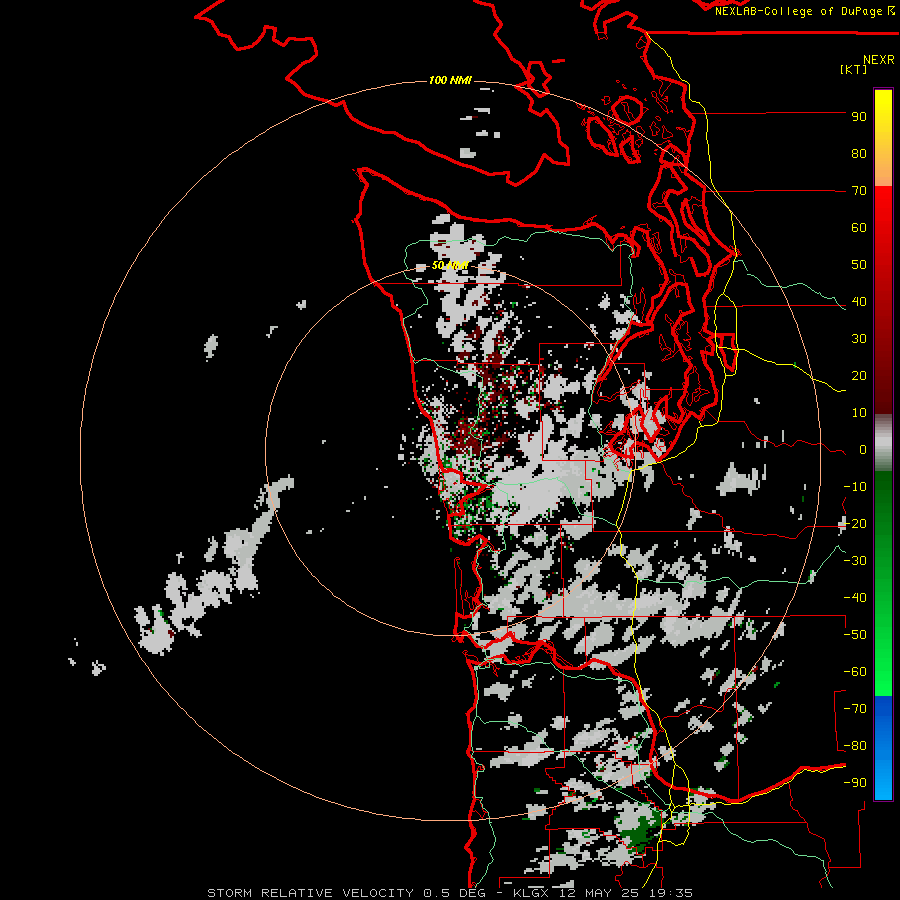The height and width of the screenshot is (900, 900).
Task: Click the "-70" scale label
Action: click(855, 709)
